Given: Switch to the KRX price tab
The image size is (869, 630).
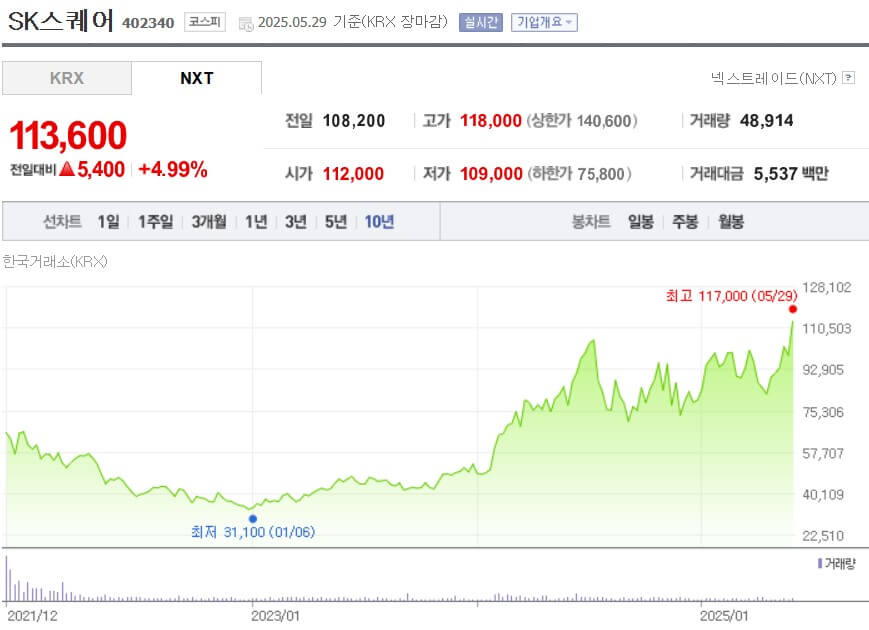Looking at the screenshot, I should (x=66, y=78).
